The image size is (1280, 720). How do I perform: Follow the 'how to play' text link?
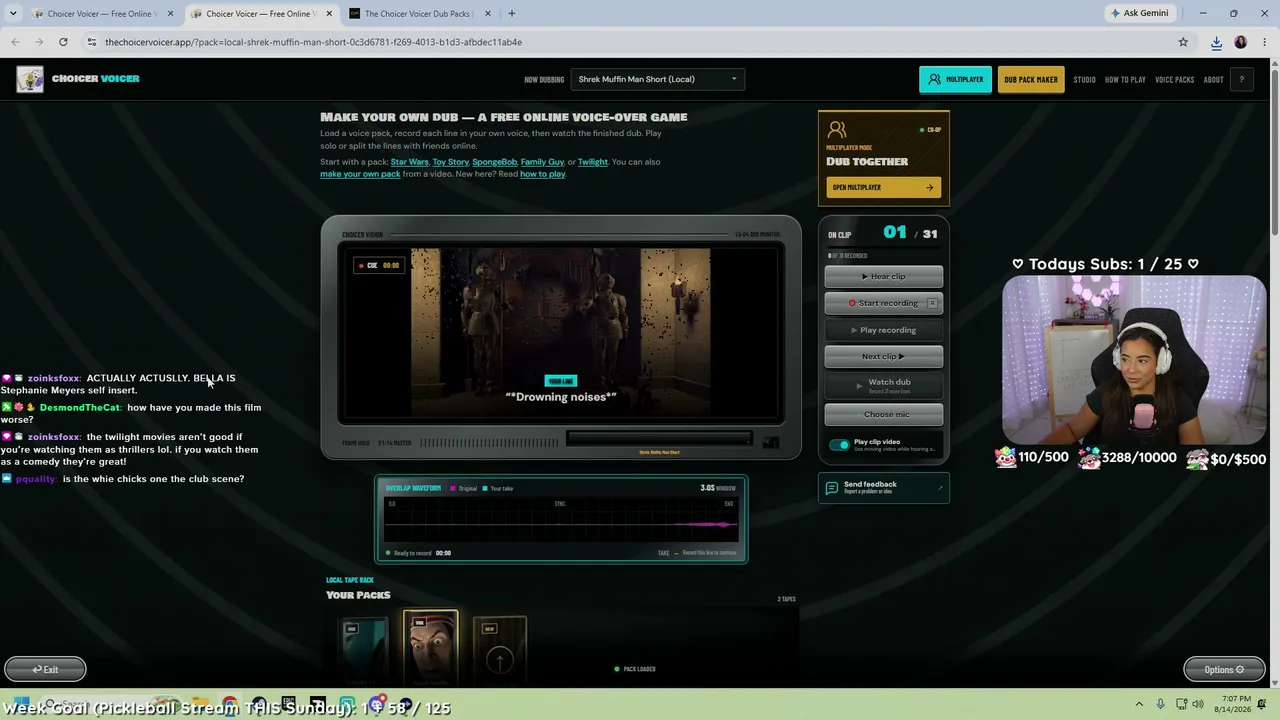coord(542,174)
